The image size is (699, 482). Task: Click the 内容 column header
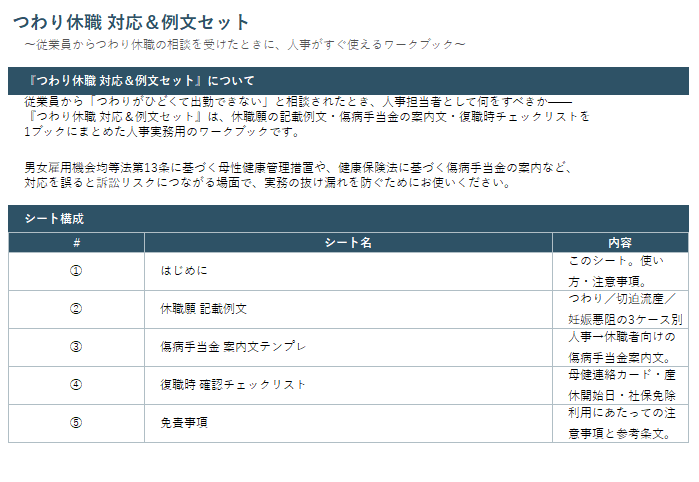click(x=620, y=243)
